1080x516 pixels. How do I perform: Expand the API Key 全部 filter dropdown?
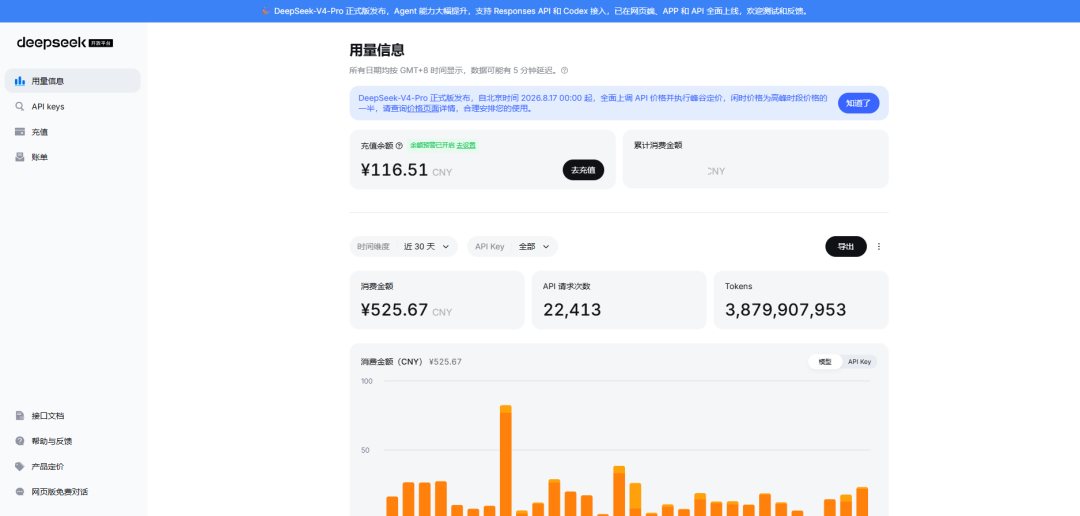(512, 247)
